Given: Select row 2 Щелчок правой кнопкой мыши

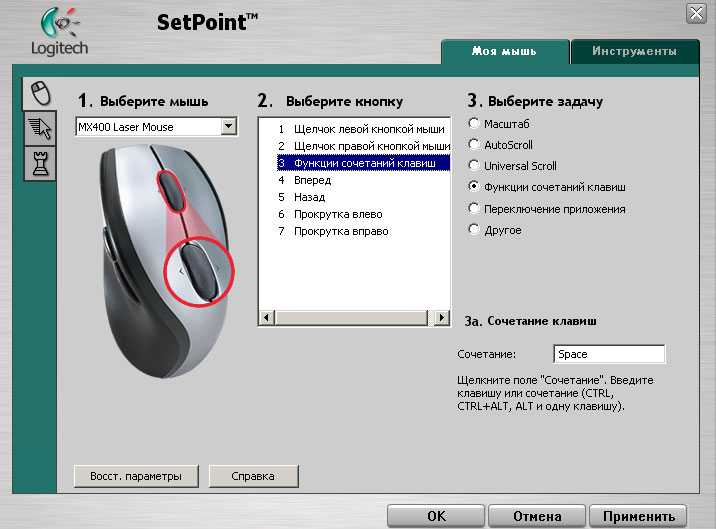Looking at the screenshot, I should tap(363, 146).
